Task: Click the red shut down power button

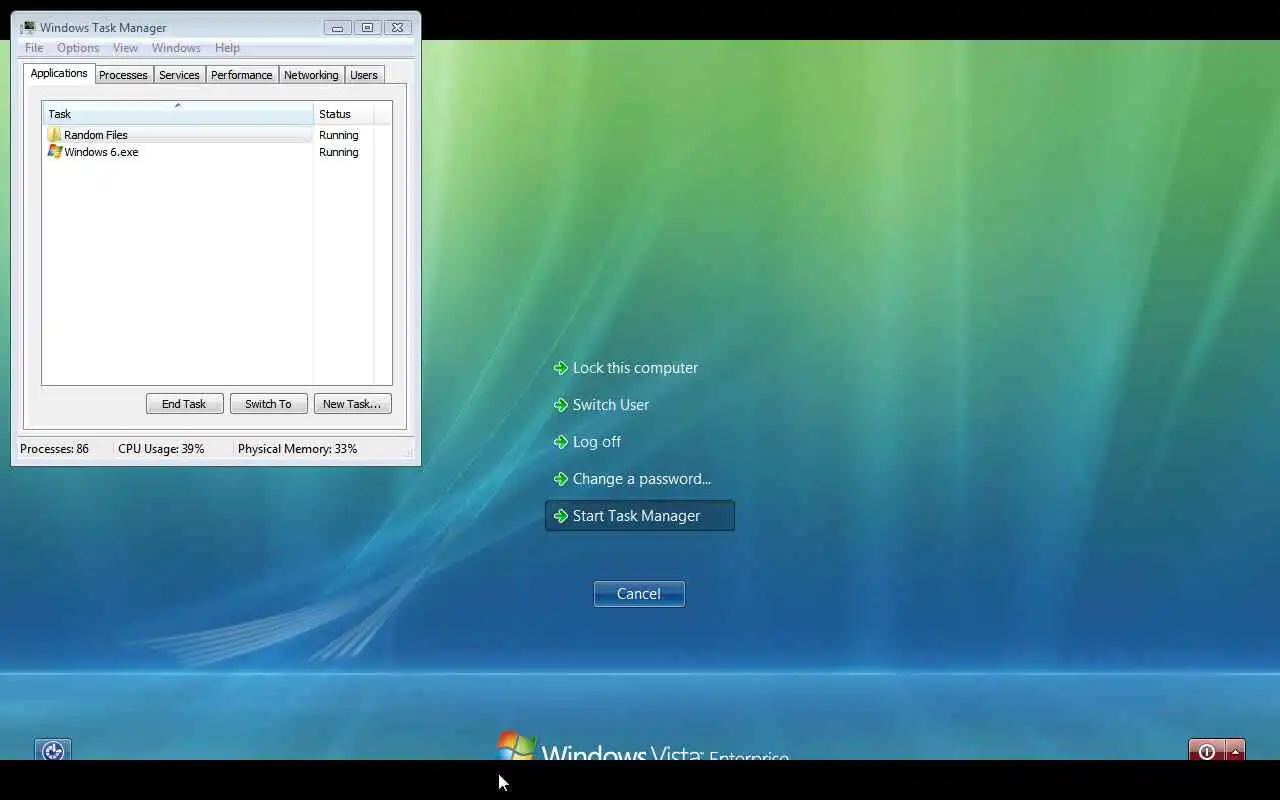Action: tap(1207, 751)
